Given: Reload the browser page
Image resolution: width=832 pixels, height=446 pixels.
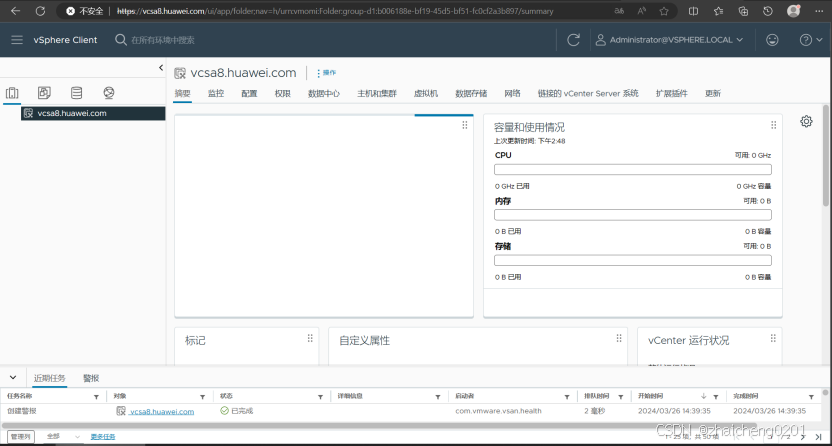Looking at the screenshot, I should pos(40,11).
